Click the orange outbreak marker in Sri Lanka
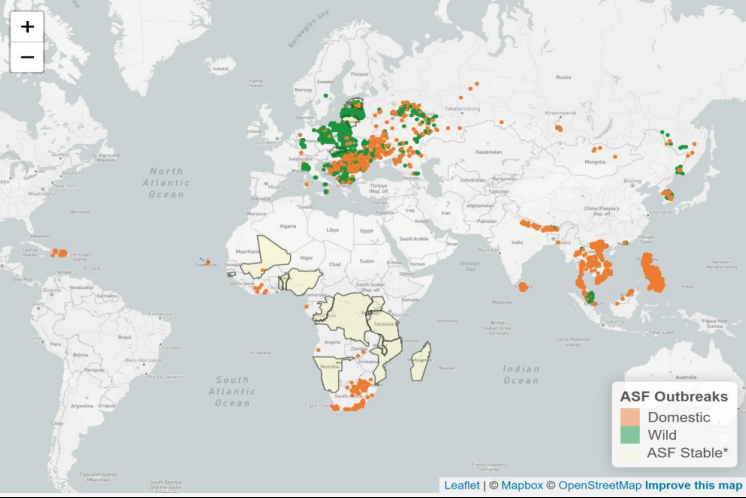The width and height of the screenshot is (746, 498). tap(523, 288)
